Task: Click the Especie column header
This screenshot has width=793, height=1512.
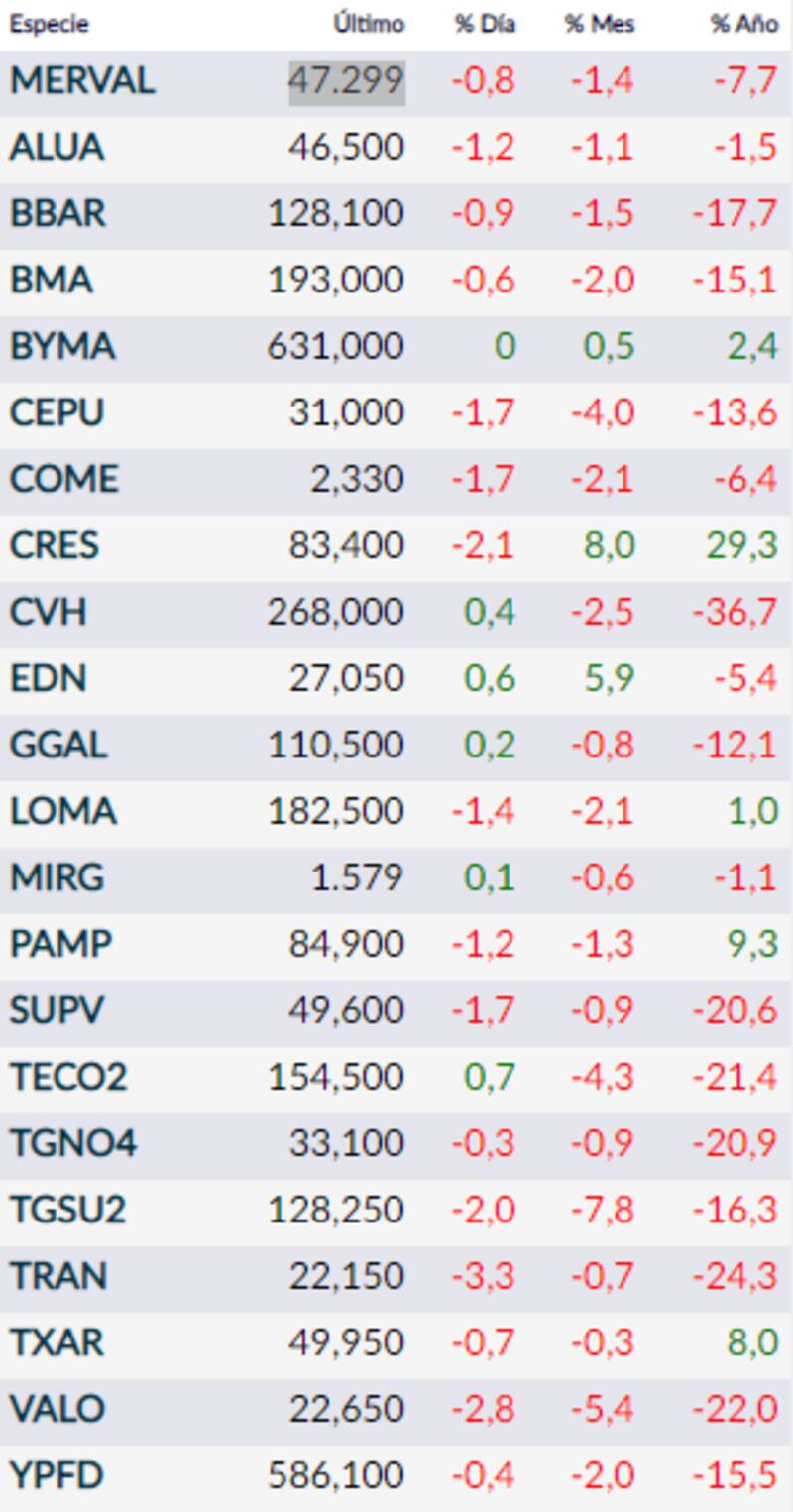Action: (x=49, y=24)
